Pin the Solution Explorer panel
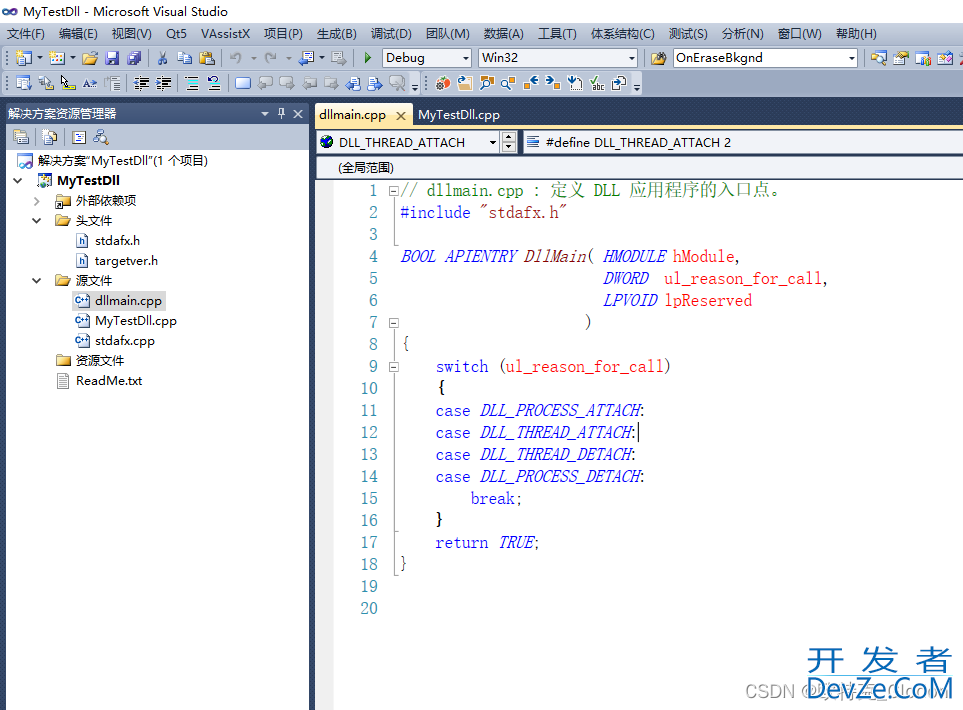The image size is (963, 710). coord(281,113)
